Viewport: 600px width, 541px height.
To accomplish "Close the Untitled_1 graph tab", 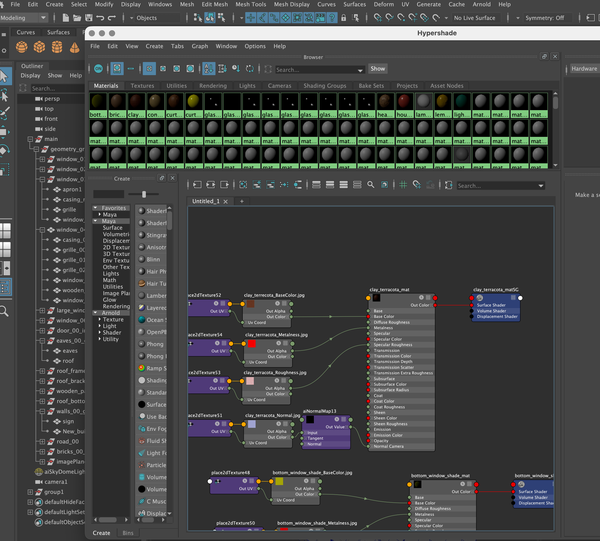I will (226, 202).
